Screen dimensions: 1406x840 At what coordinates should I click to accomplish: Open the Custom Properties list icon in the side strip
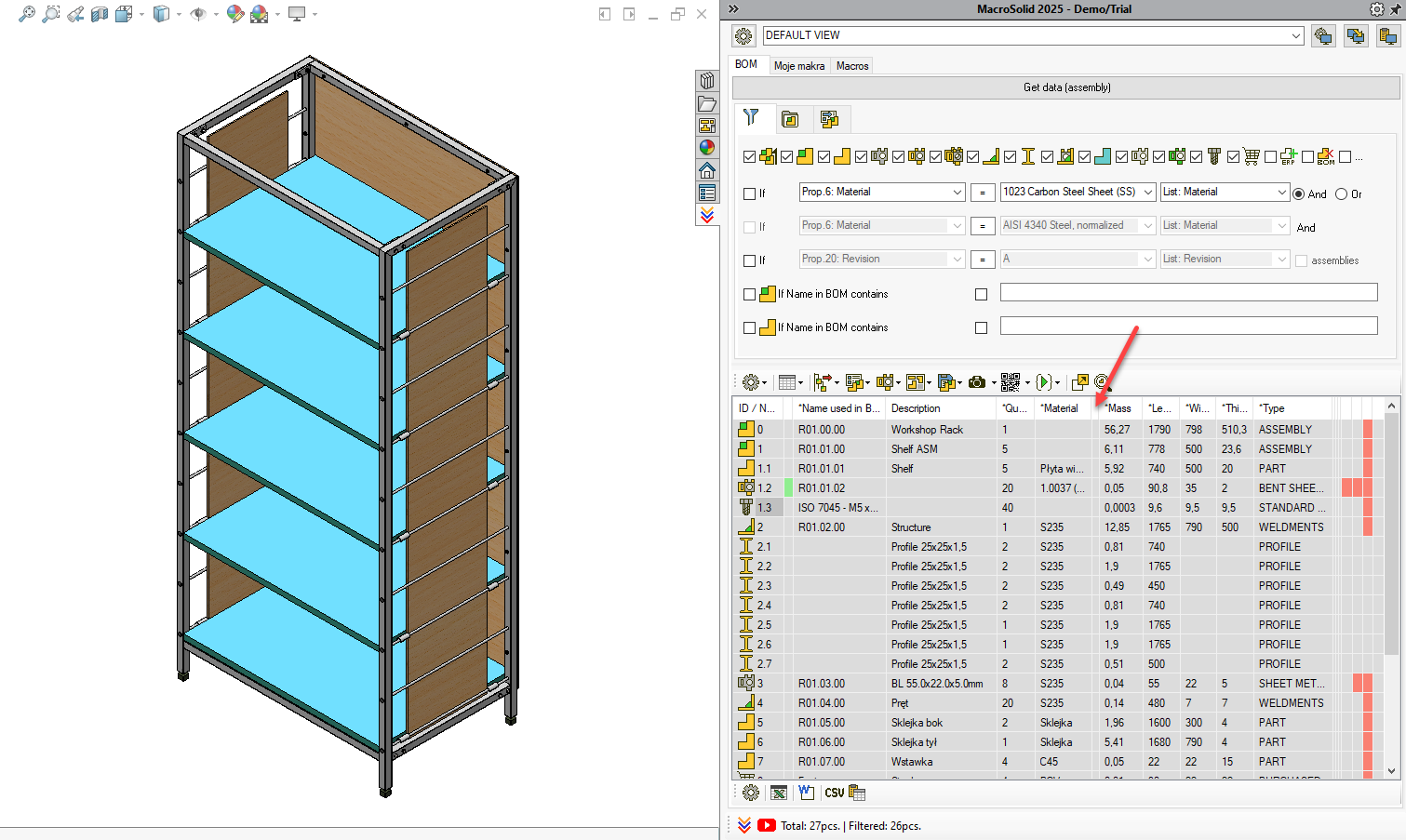tap(707, 193)
